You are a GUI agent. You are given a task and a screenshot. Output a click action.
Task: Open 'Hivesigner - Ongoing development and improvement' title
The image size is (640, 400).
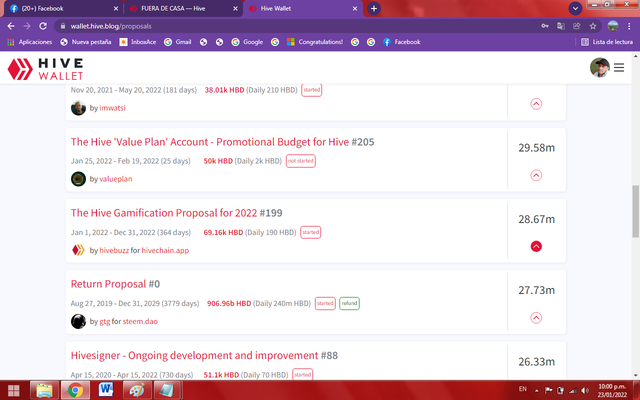(194, 356)
